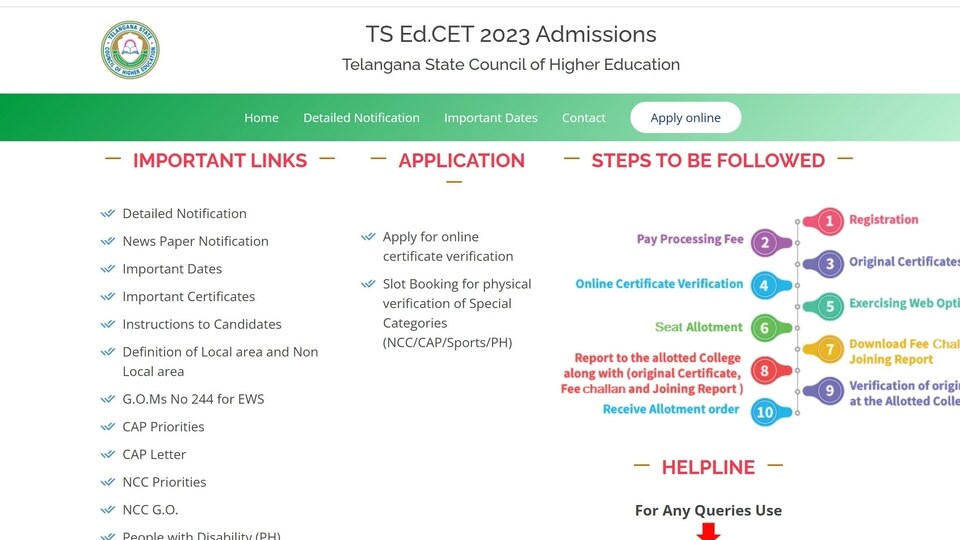The width and height of the screenshot is (960, 540).
Task: Open the CAP Priorities link
Action: pyautogui.click(x=163, y=427)
